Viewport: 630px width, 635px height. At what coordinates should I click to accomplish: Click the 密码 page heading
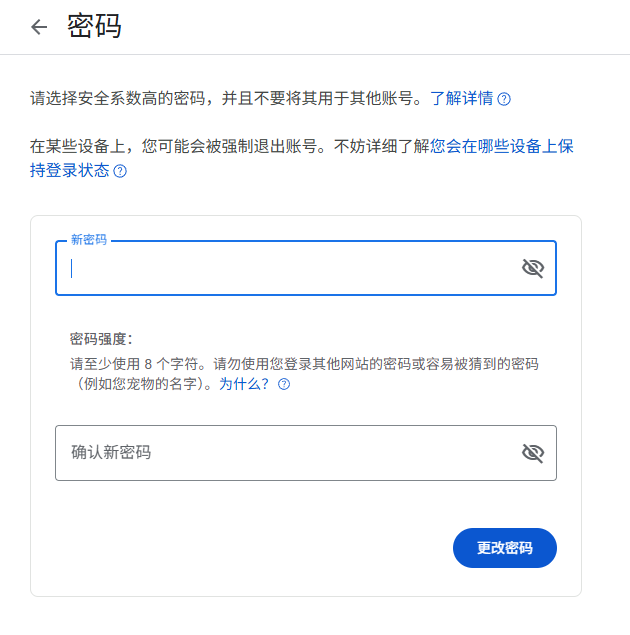point(94,27)
